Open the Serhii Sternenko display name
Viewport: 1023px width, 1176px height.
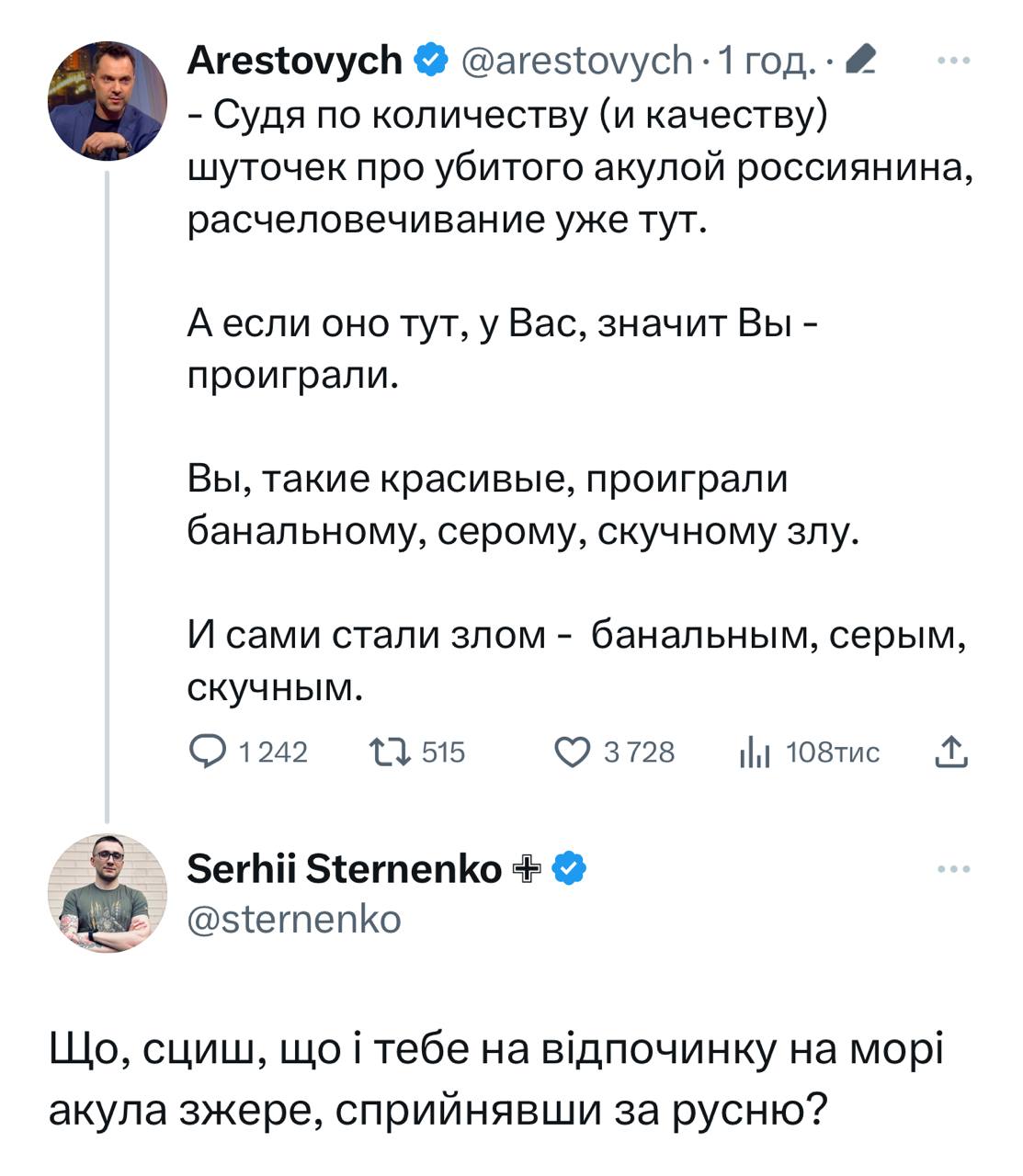(x=344, y=868)
